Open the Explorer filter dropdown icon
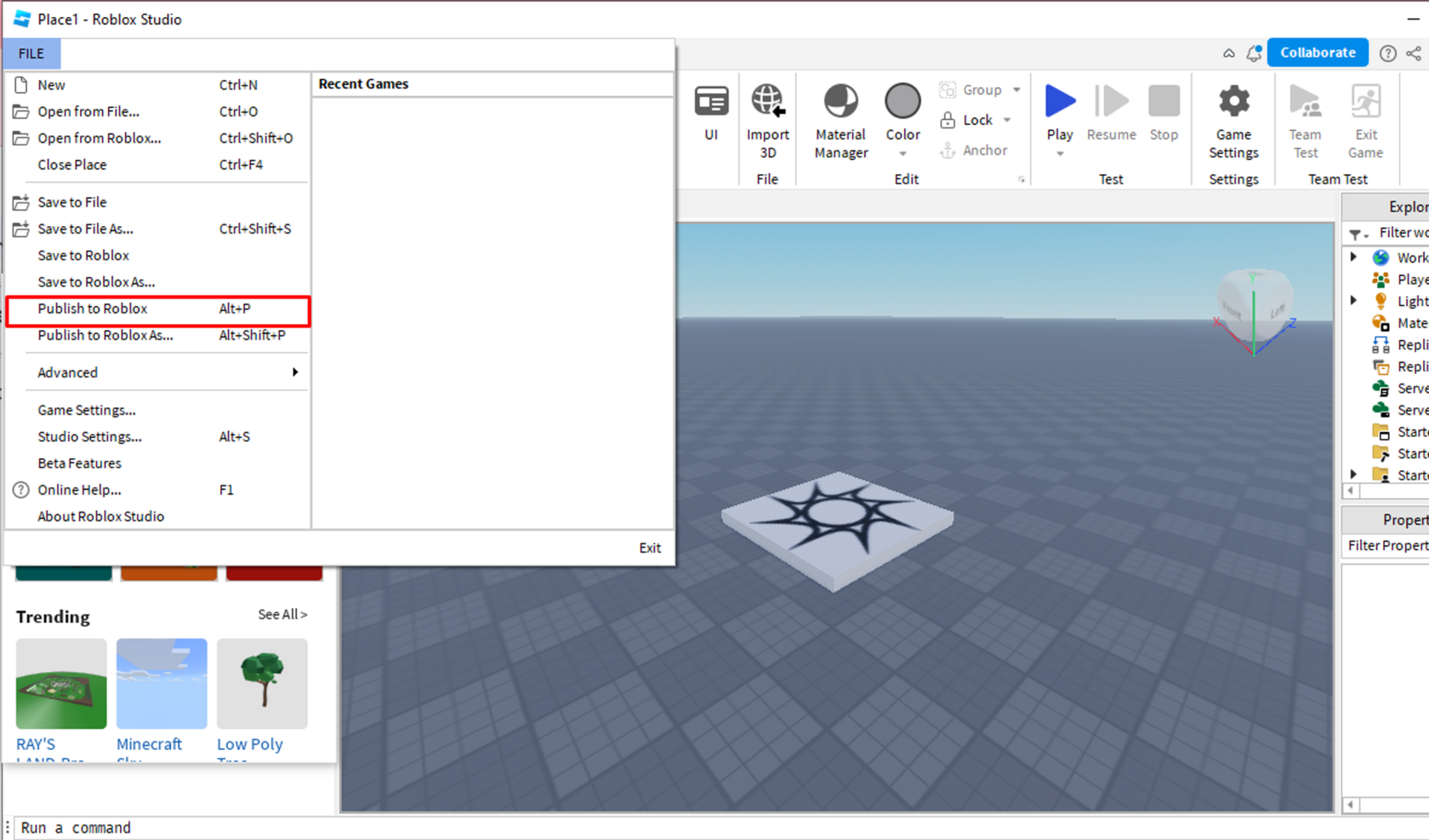The image size is (1429, 840). point(1358,233)
